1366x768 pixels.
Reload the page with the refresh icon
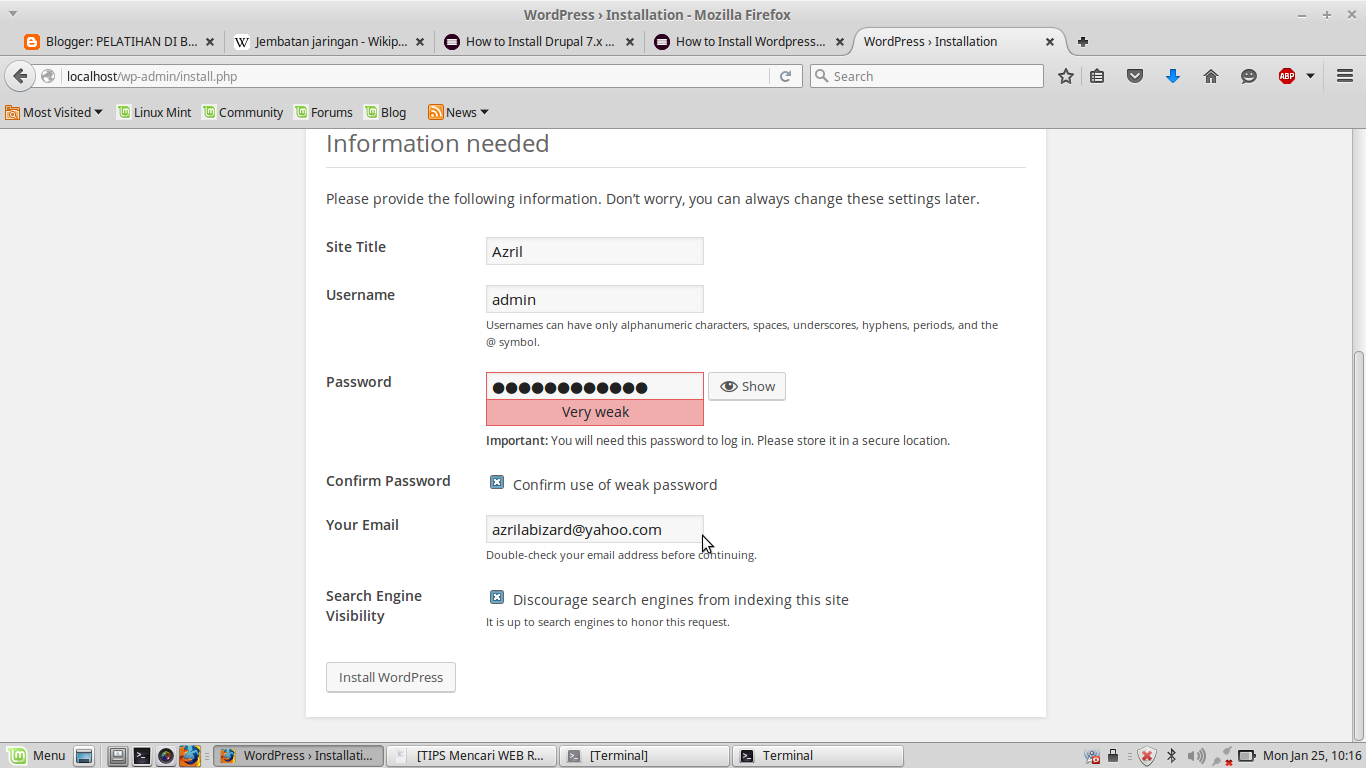point(786,76)
